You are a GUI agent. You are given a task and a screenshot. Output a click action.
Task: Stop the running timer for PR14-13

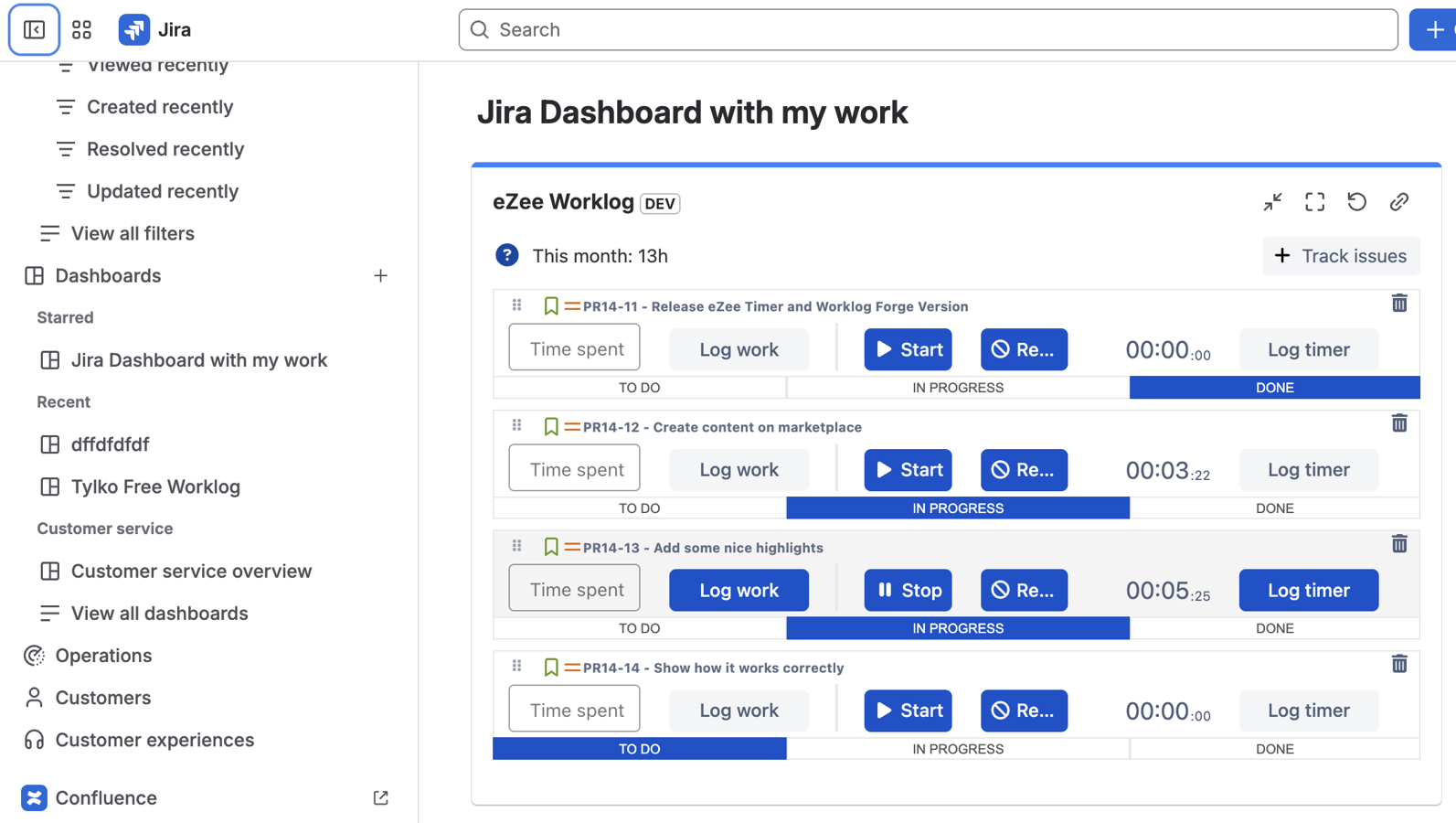[909, 590]
